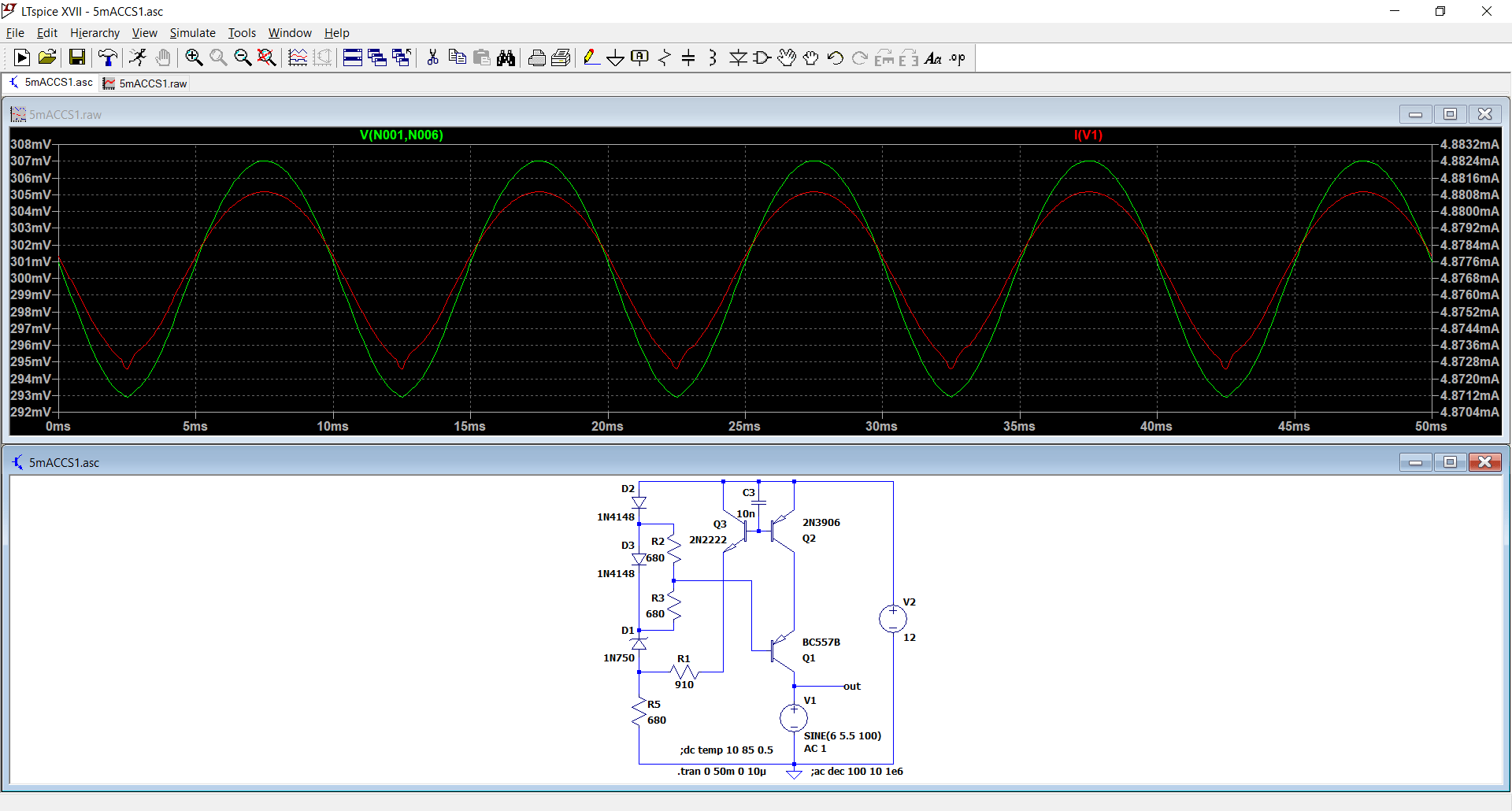1512x811 pixels.
Task: Open the Hierarchy menu
Action: tap(94, 32)
